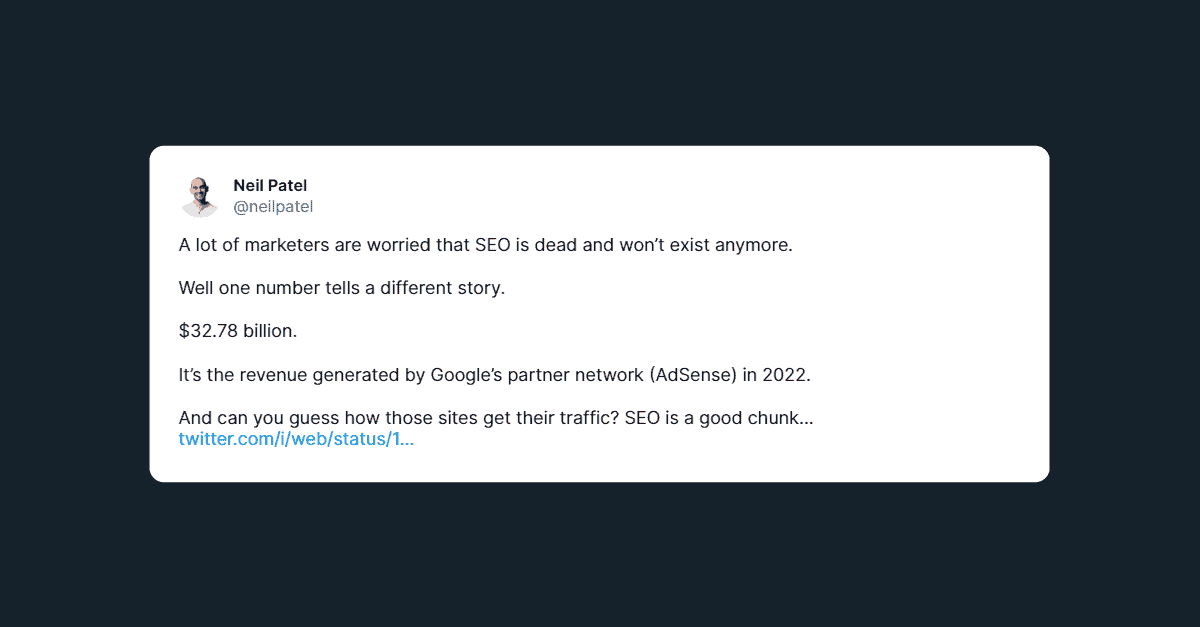
Task: Click the word "Google's" in the tweet
Action: click(x=468, y=375)
